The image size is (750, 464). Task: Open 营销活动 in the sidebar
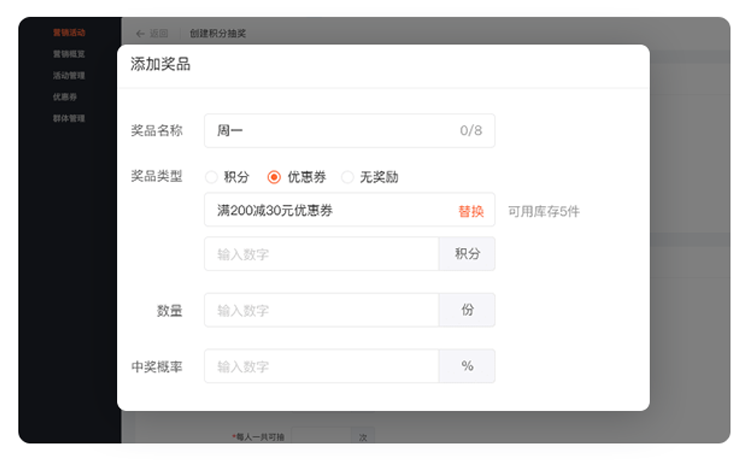[x=69, y=33]
